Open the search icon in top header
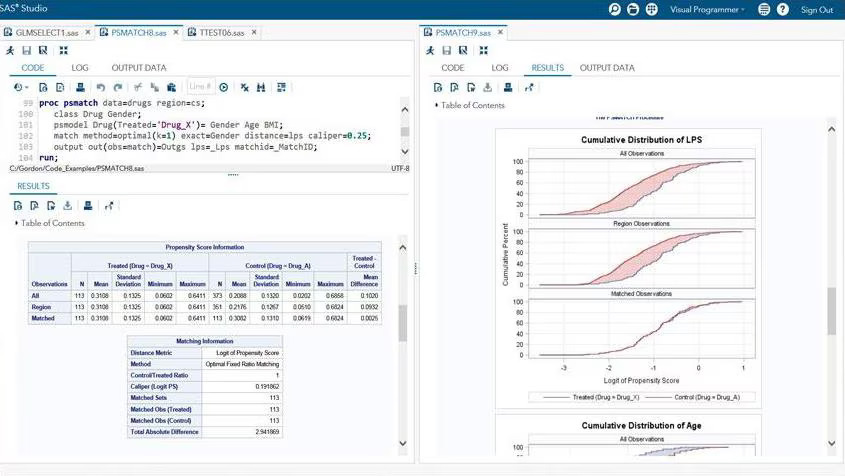Viewport: 845px width, 476px height. pos(615,9)
